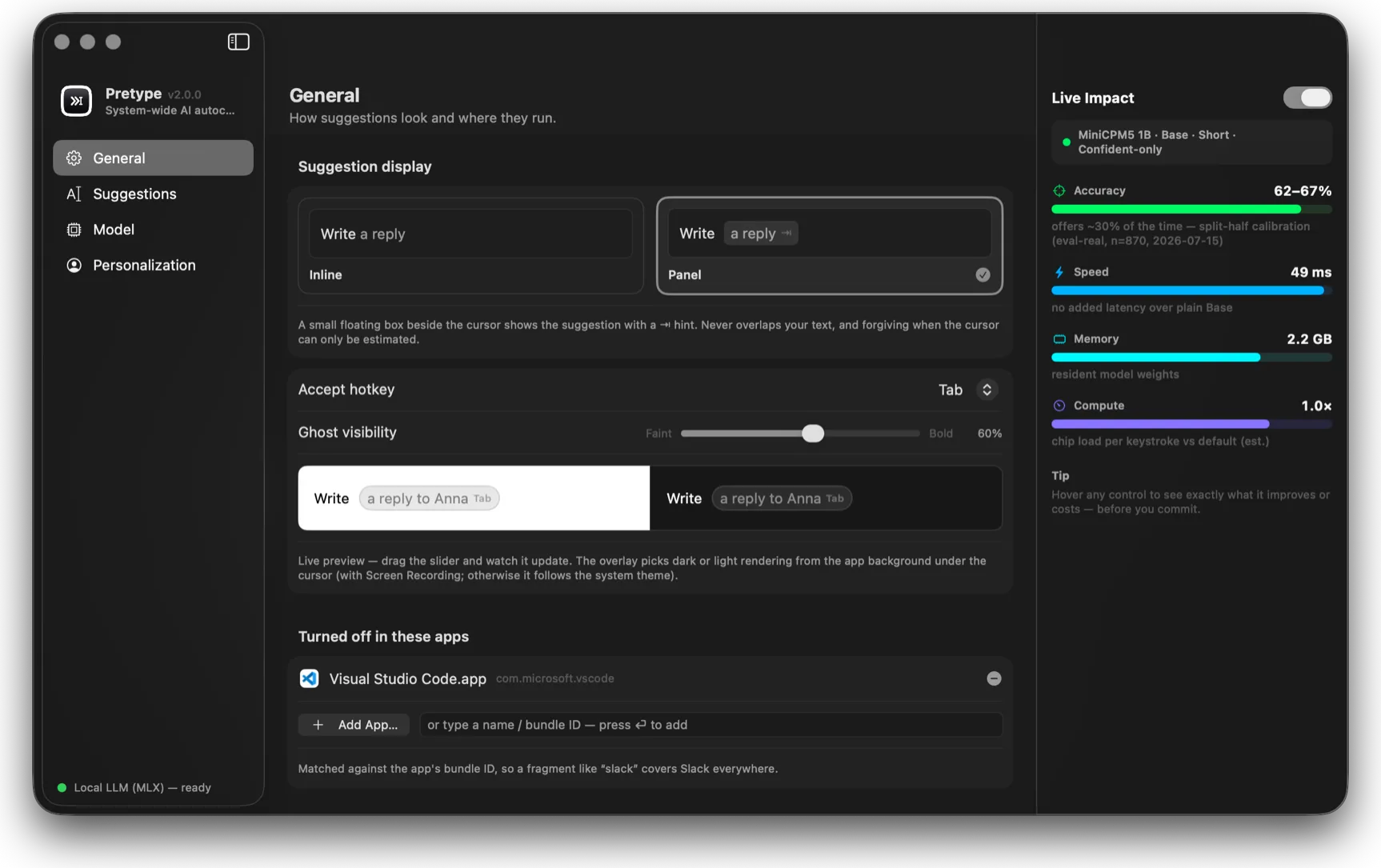
Task: Select the Inline suggestion display option
Action: pyautogui.click(x=470, y=246)
